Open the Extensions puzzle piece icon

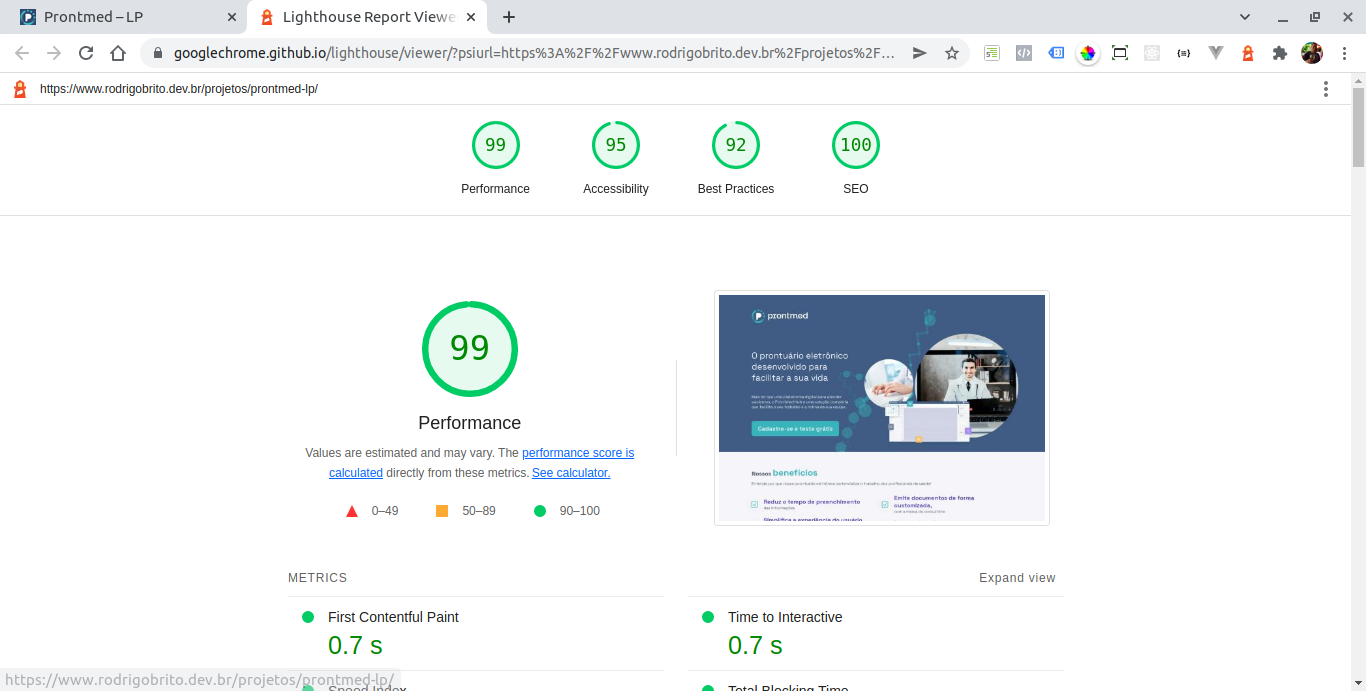pos(1280,52)
